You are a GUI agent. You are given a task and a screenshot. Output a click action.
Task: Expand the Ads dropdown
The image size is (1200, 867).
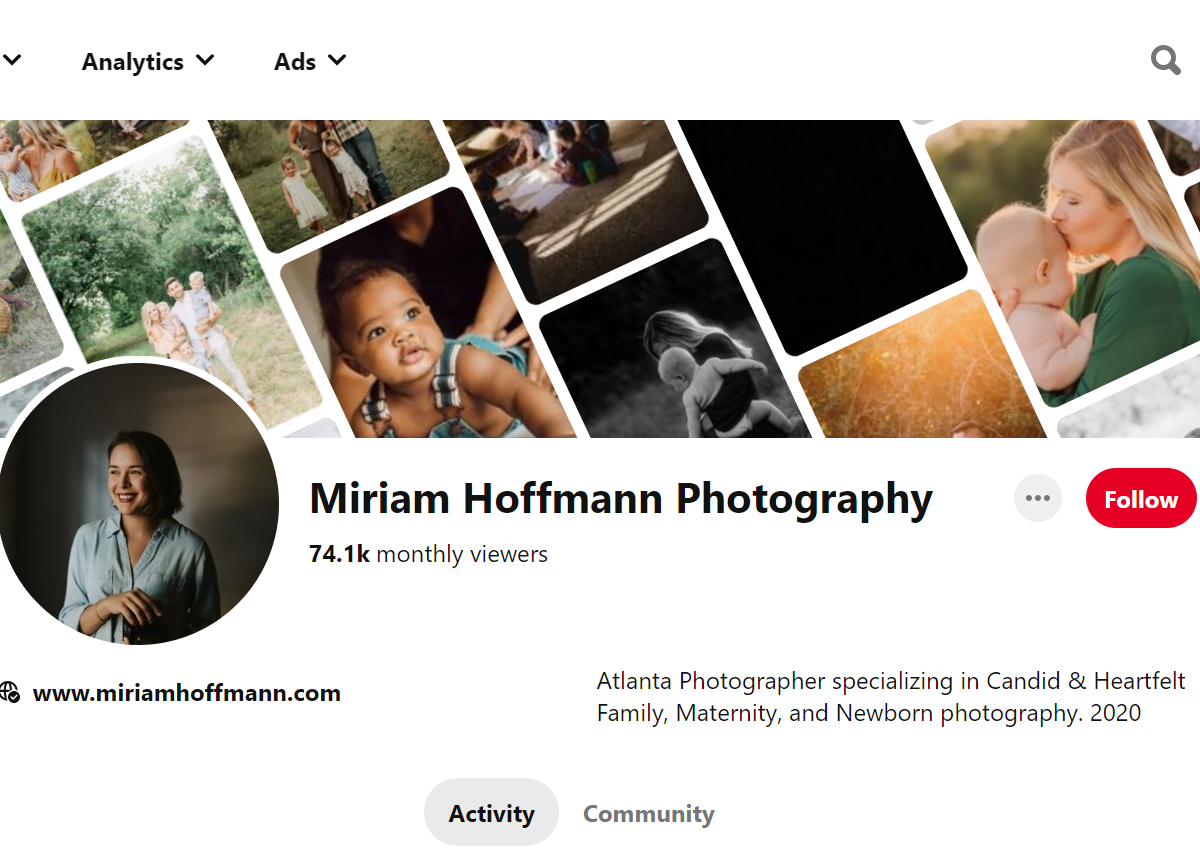pos(310,61)
